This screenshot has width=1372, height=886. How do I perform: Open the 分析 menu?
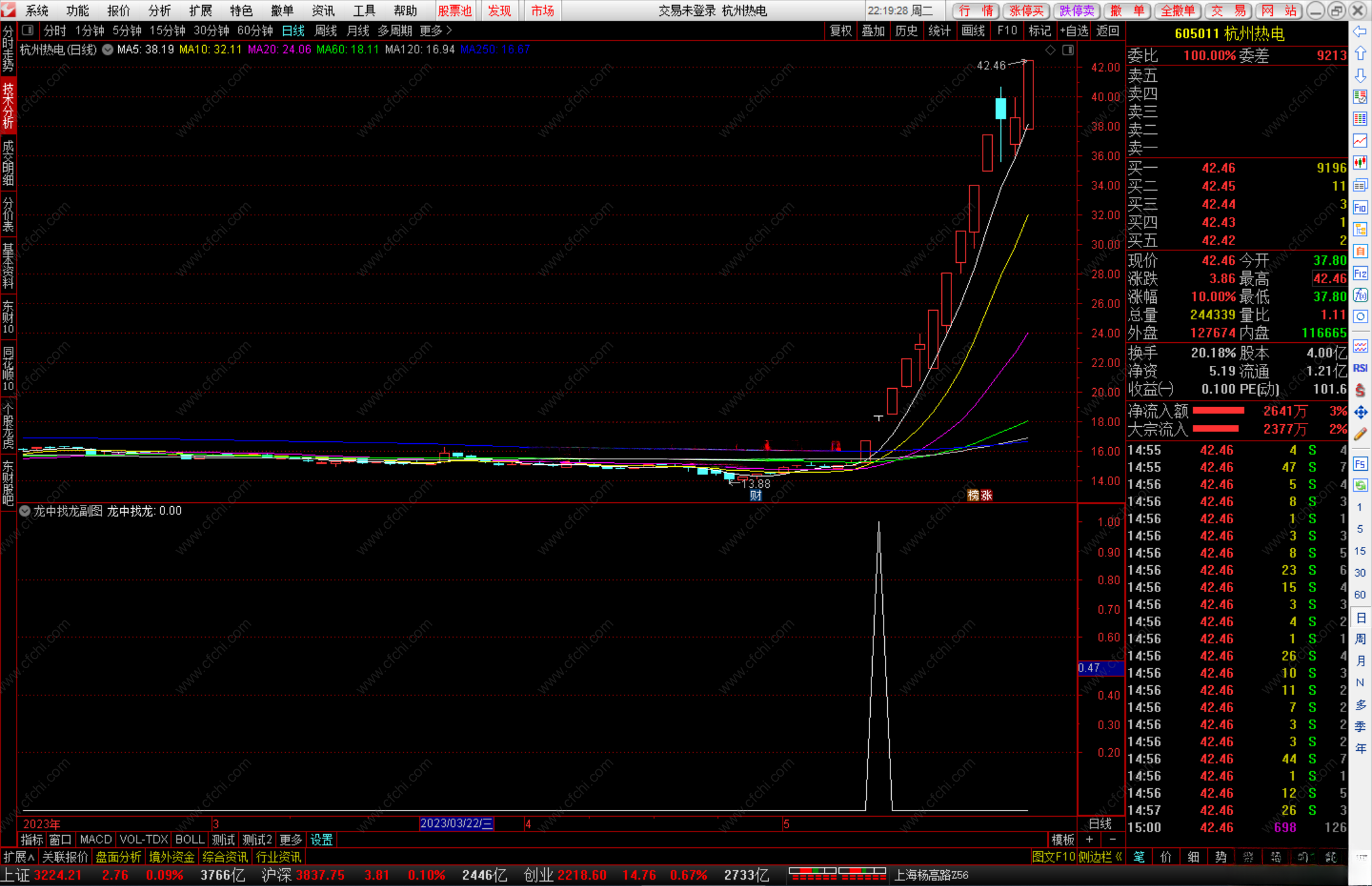159,11
